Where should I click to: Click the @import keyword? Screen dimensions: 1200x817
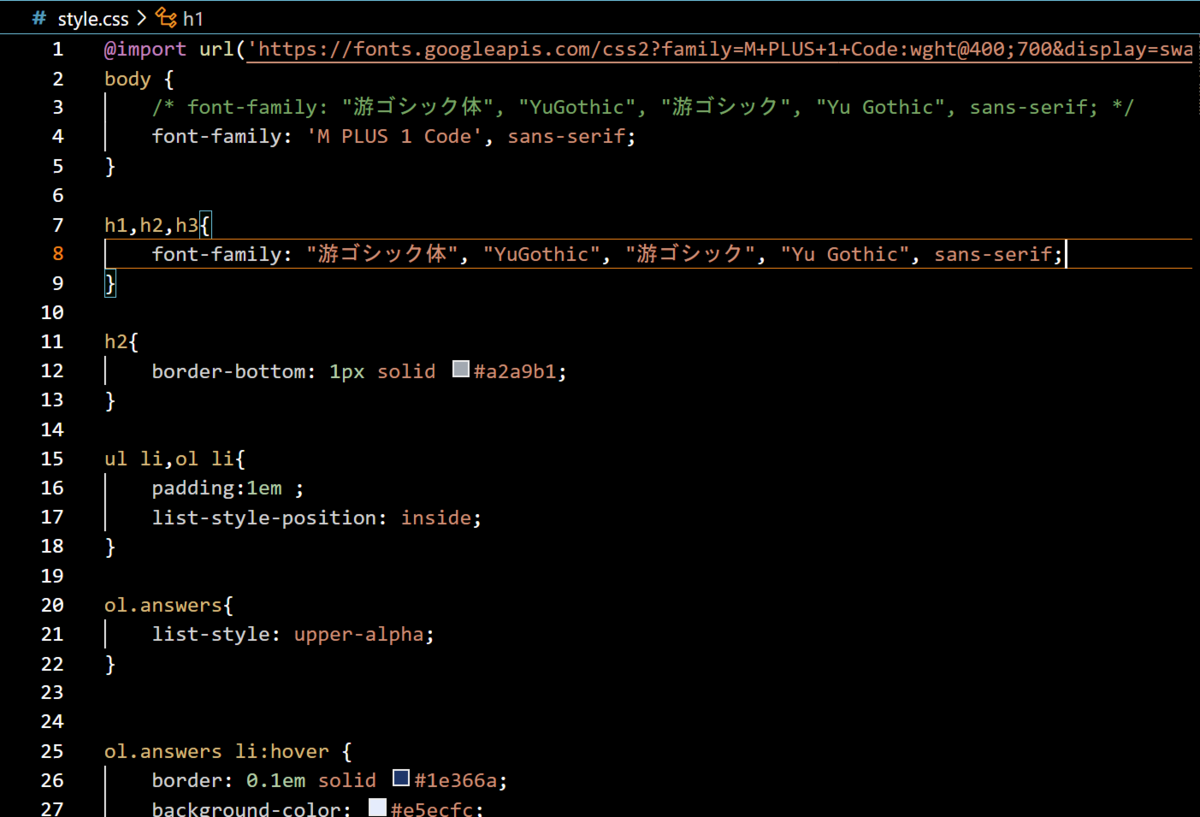tap(145, 49)
